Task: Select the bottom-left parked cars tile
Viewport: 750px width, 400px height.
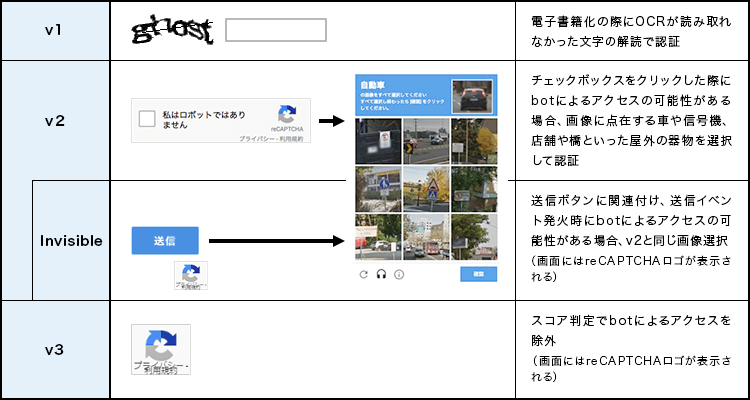Action: [378, 236]
